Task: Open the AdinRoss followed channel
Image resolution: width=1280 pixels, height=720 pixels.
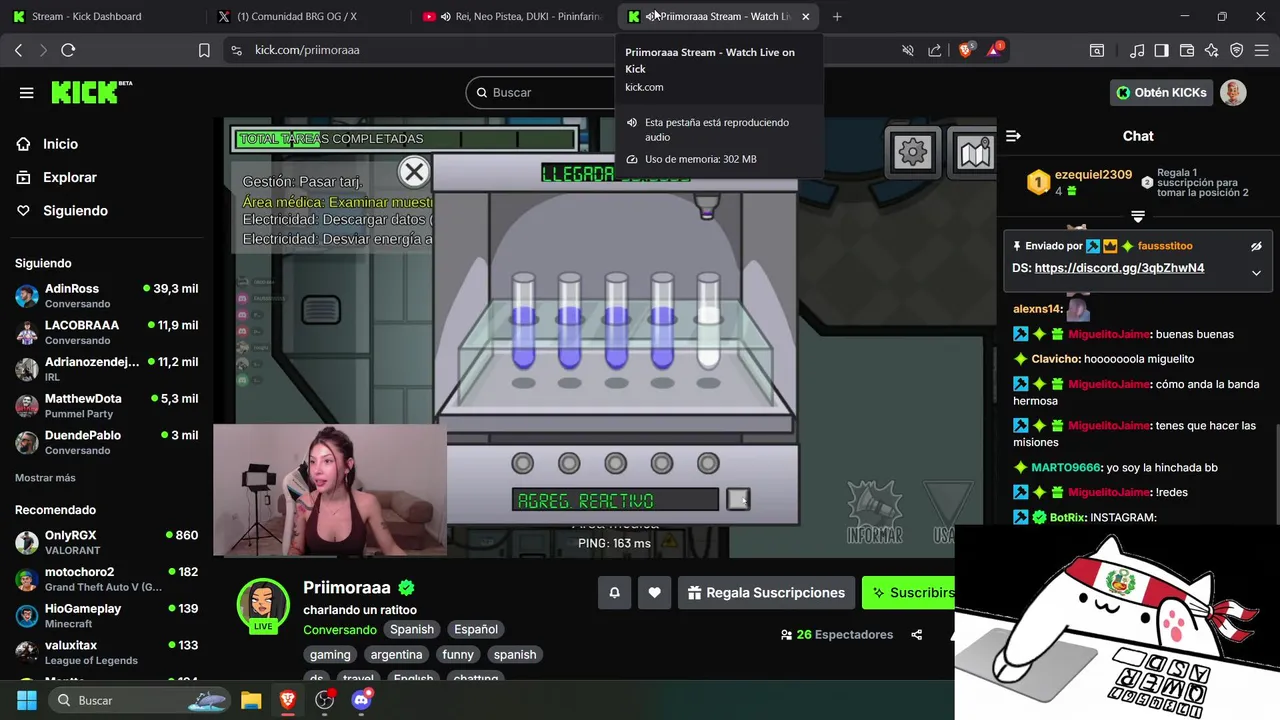Action: (x=107, y=295)
